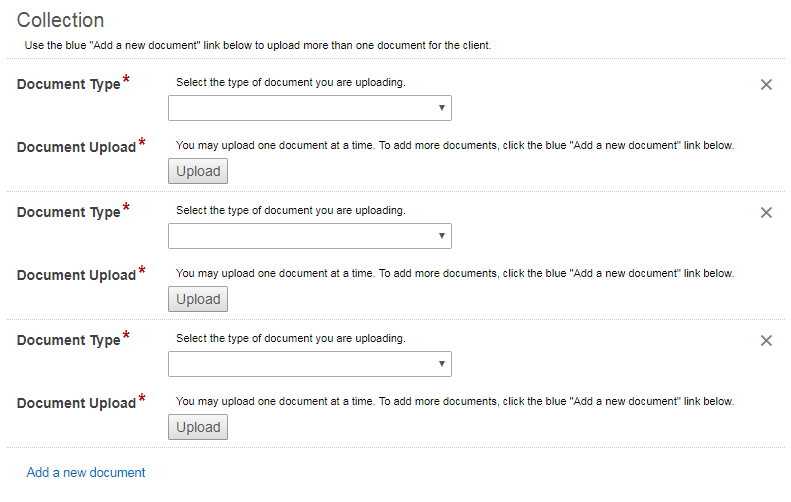The height and width of the screenshot is (502, 791).
Task: Click the first Document Type label
Action: 68,85
